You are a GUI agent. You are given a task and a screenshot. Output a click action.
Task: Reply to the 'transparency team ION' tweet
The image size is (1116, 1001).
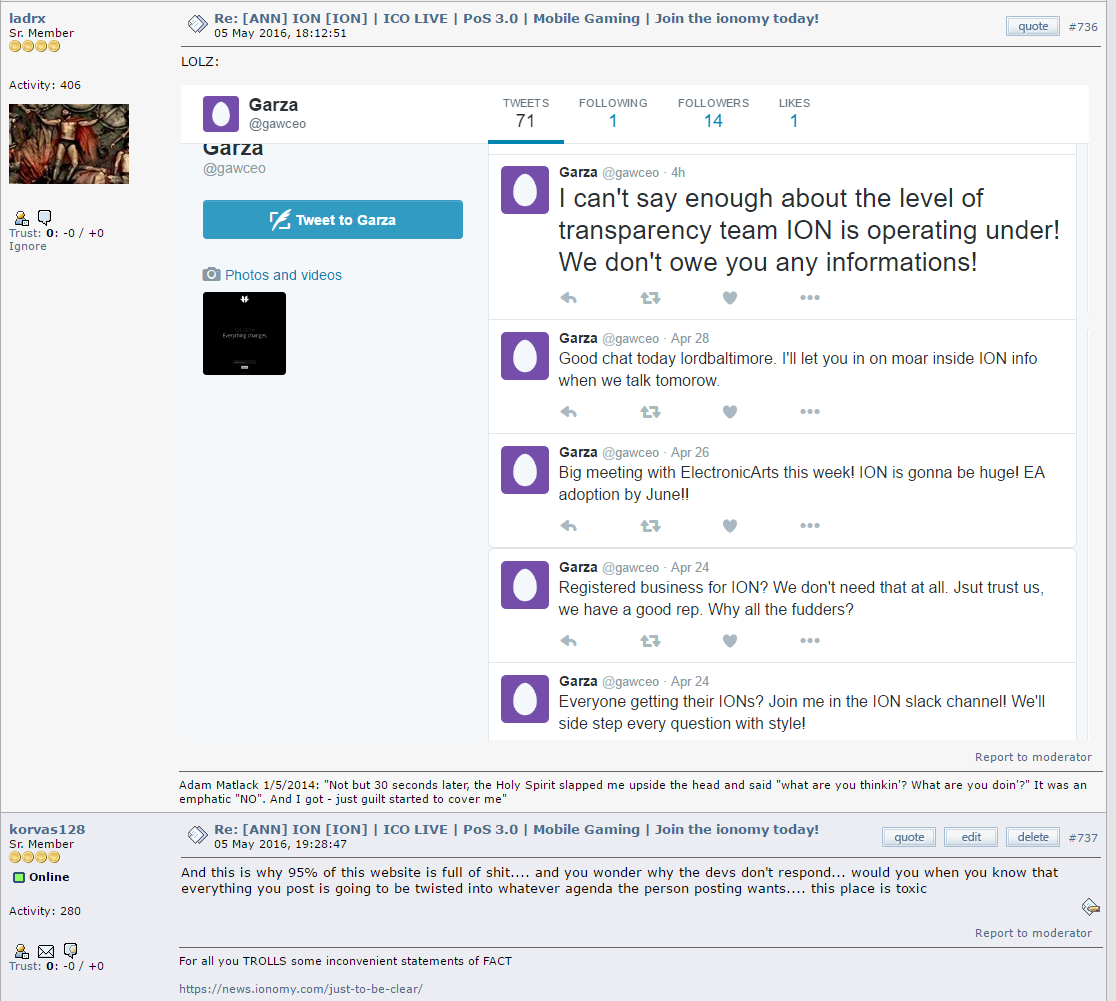click(568, 298)
